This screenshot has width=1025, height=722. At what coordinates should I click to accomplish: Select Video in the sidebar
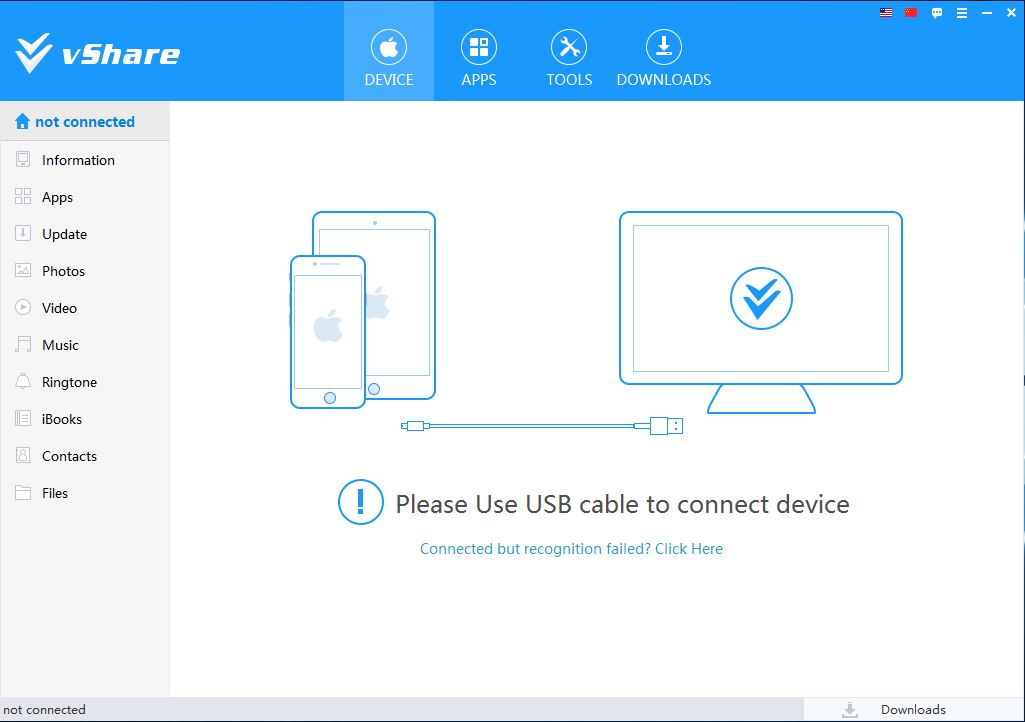[x=85, y=308]
